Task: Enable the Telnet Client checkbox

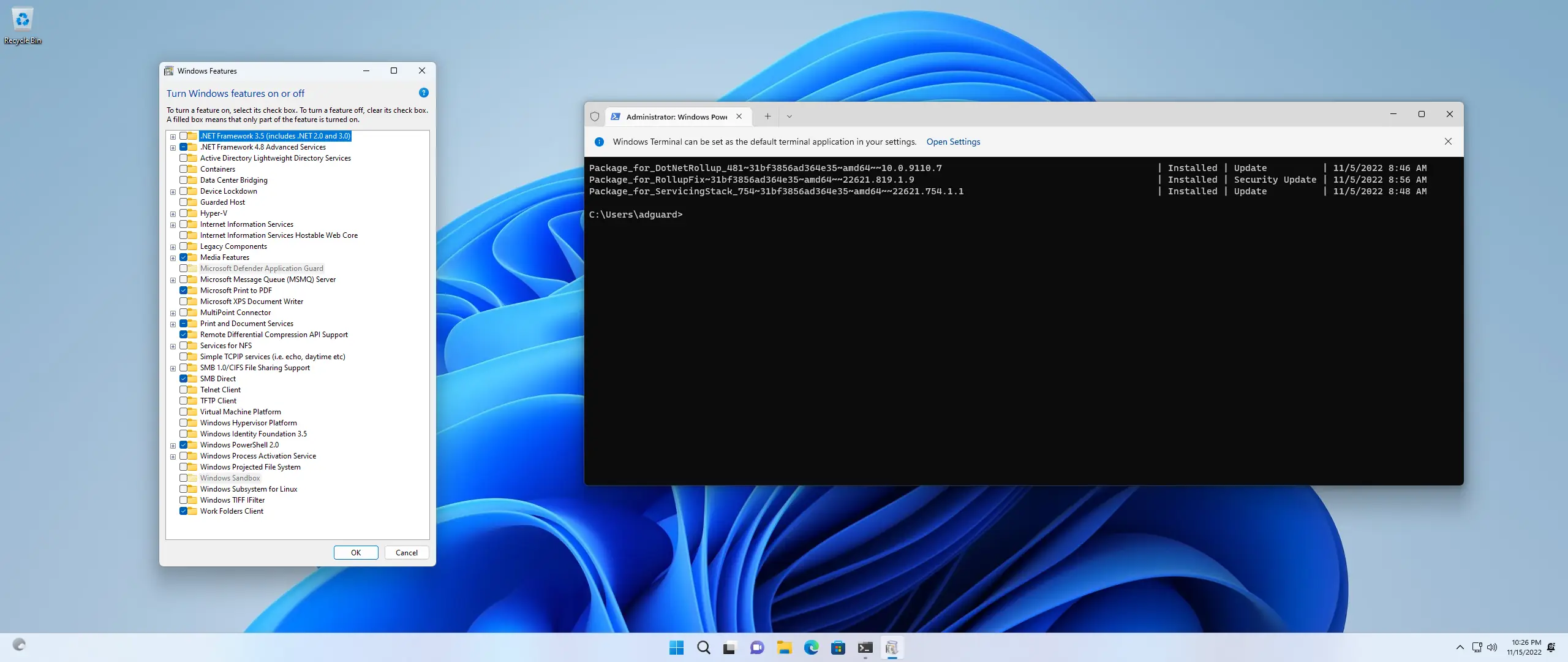Action: pyautogui.click(x=183, y=390)
